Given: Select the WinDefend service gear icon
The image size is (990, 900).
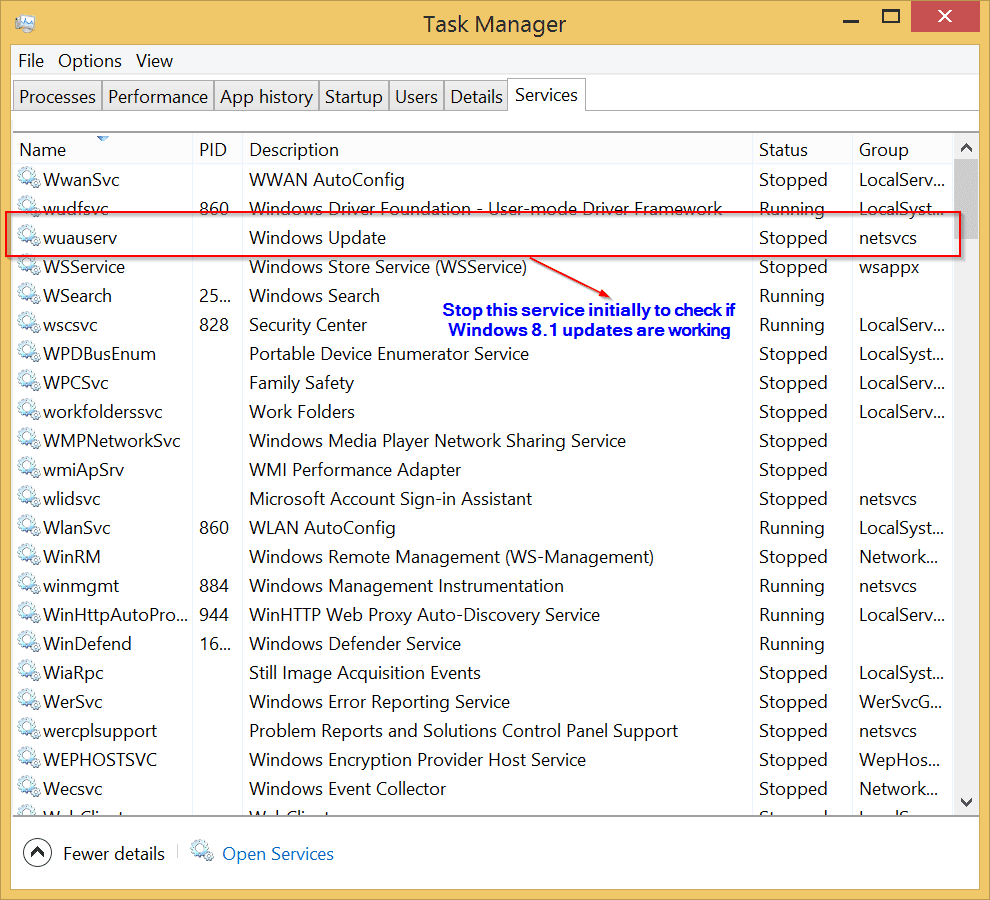Looking at the screenshot, I should click(29, 644).
